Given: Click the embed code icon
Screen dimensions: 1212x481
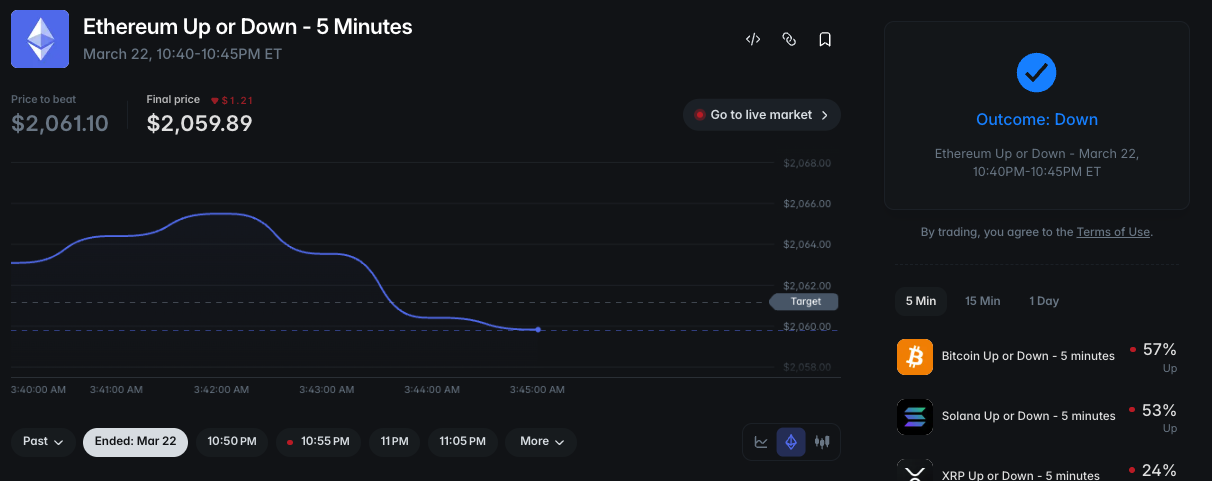Looking at the screenshot, I should (x=753, y=40).
